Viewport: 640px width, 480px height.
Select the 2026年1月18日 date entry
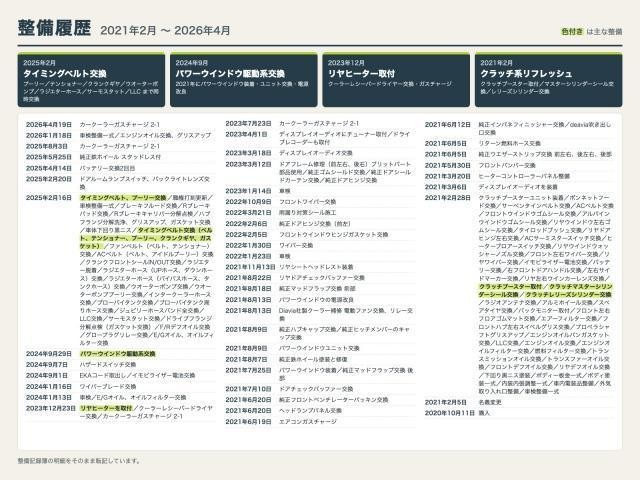(x=49, y=136)
